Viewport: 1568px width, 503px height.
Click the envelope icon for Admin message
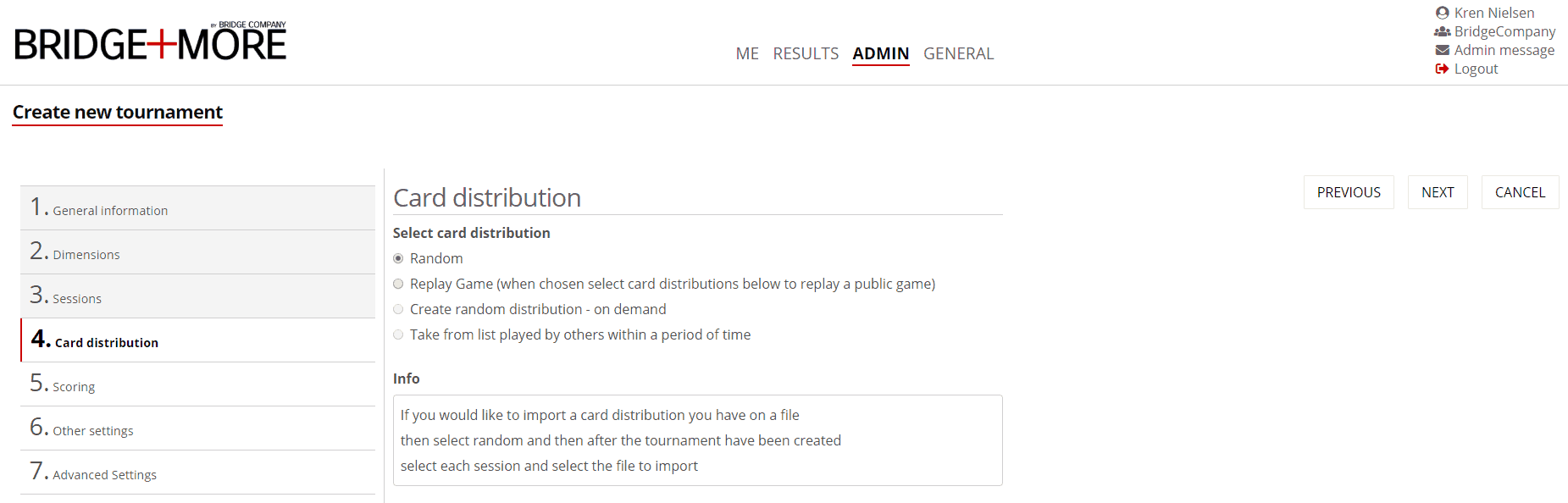coord(1442,50)
